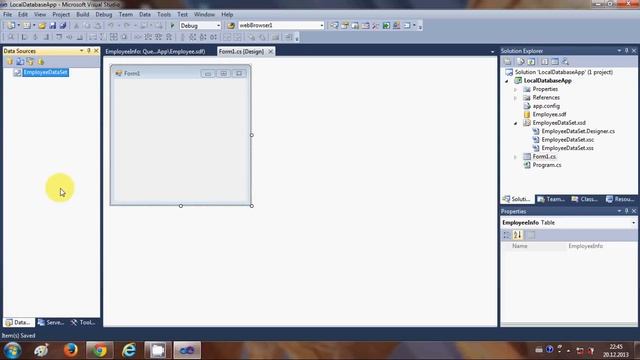The image size is (640, 360).
Task: Open the Properties Window toolbar icon
Action: click(345, 26)
